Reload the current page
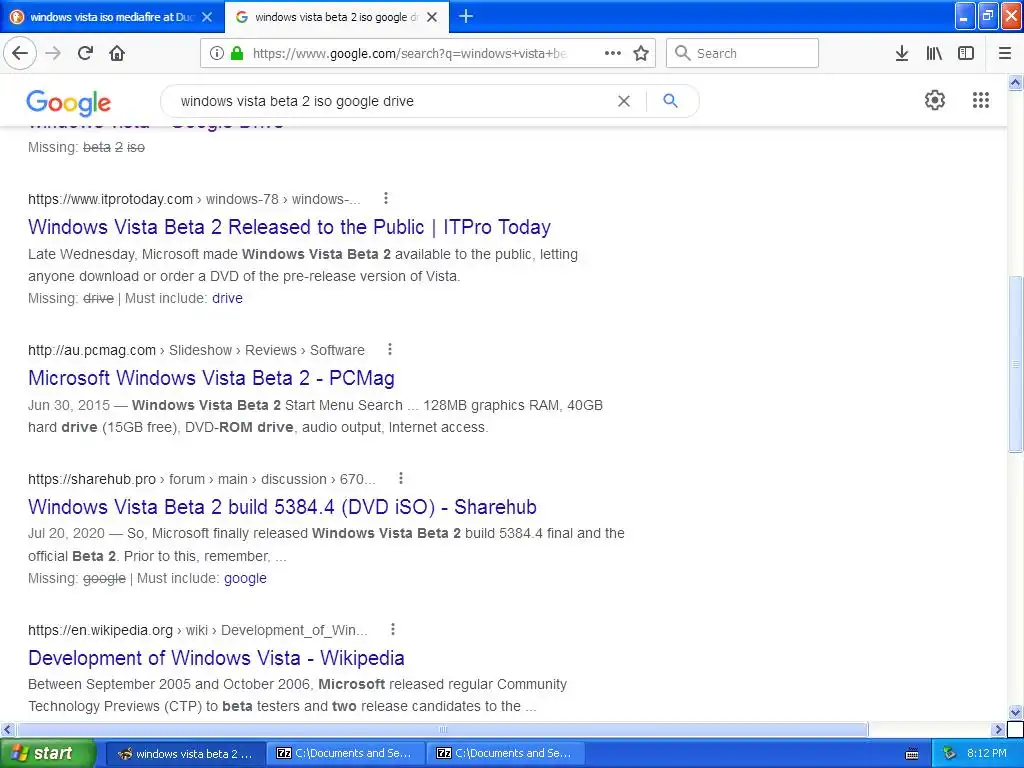The height and width of the screenshot is (768, 1024). click(86, 53)
